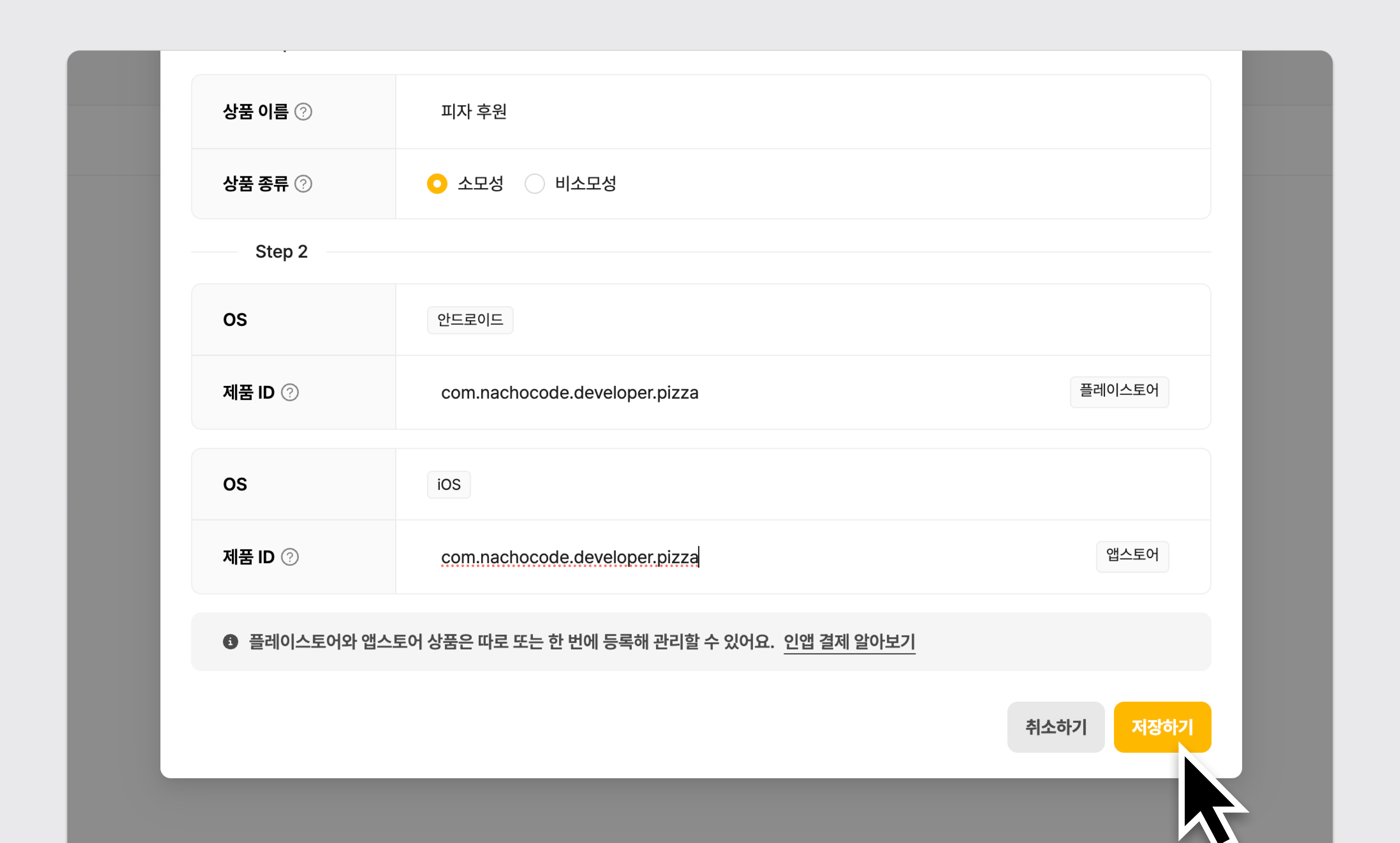Click help icon beside Android 제품 ID
This screenshot has width=1400, height=843.
(290, 393)
